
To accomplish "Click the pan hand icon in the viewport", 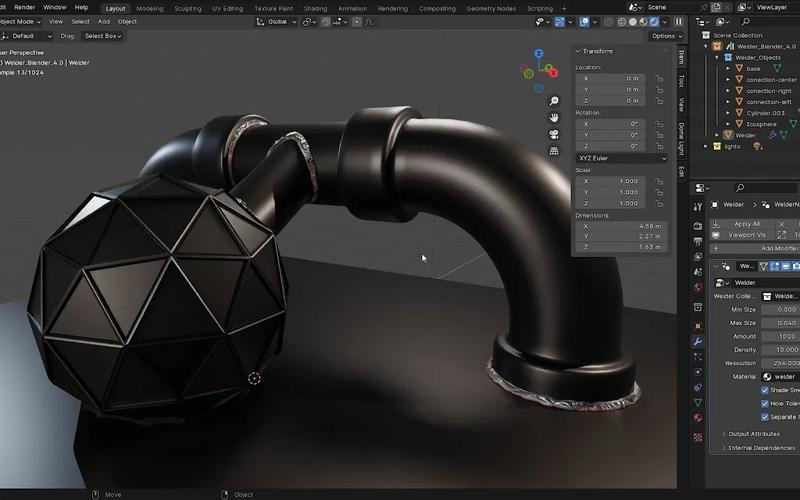I will [x=554, y=117].
